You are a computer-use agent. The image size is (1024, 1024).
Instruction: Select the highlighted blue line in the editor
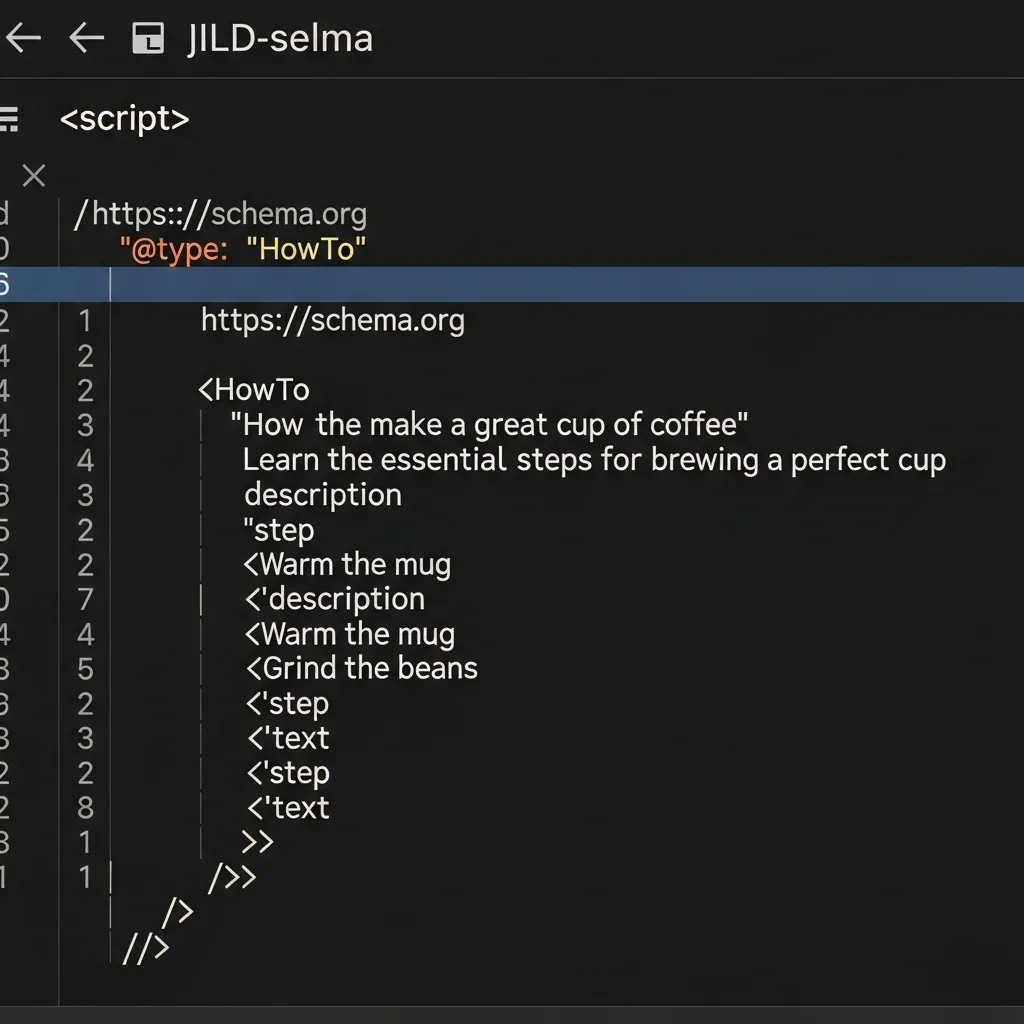coord(500,285)
